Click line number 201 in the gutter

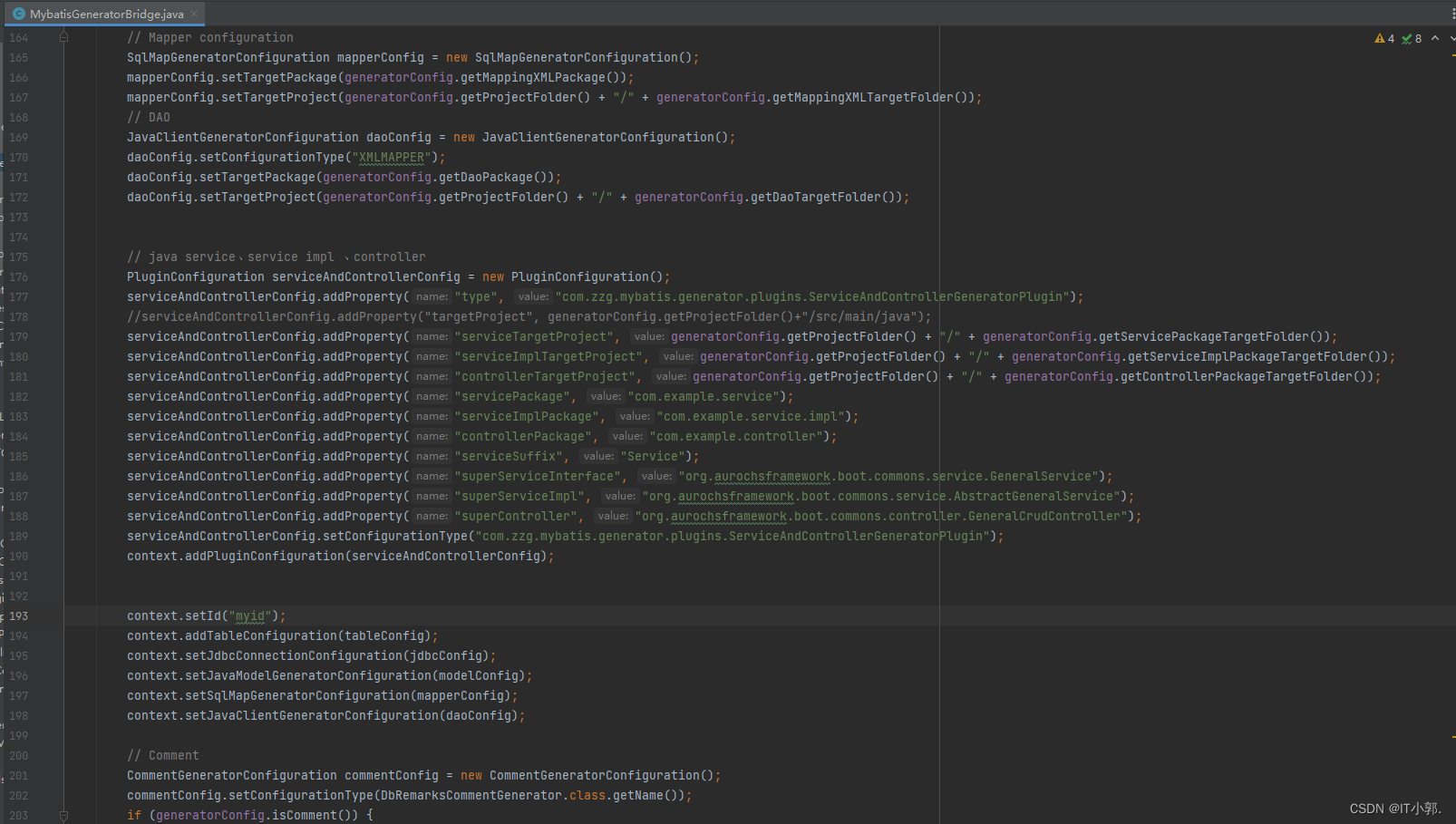coord(19,775)
